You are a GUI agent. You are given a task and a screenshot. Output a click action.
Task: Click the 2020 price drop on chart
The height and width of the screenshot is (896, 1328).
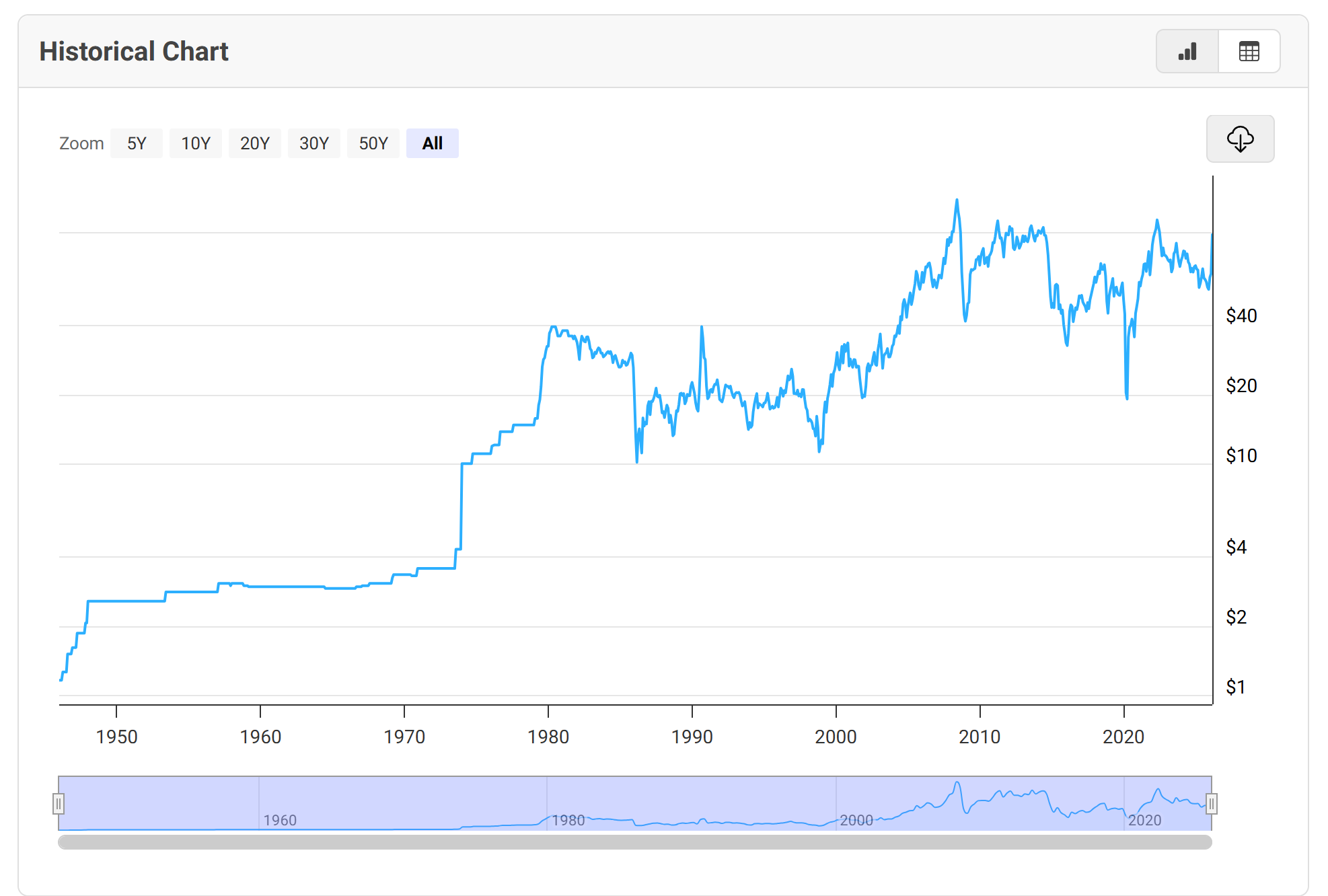point(1127,397)
